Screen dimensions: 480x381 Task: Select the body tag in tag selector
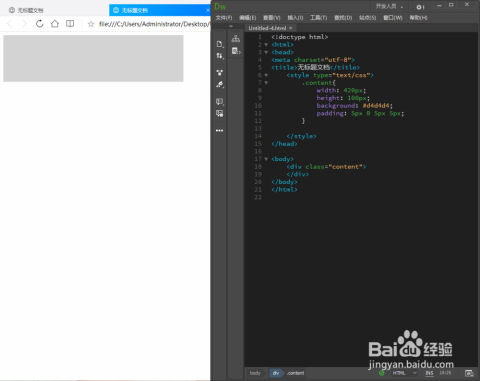click(x=255, y=373)
